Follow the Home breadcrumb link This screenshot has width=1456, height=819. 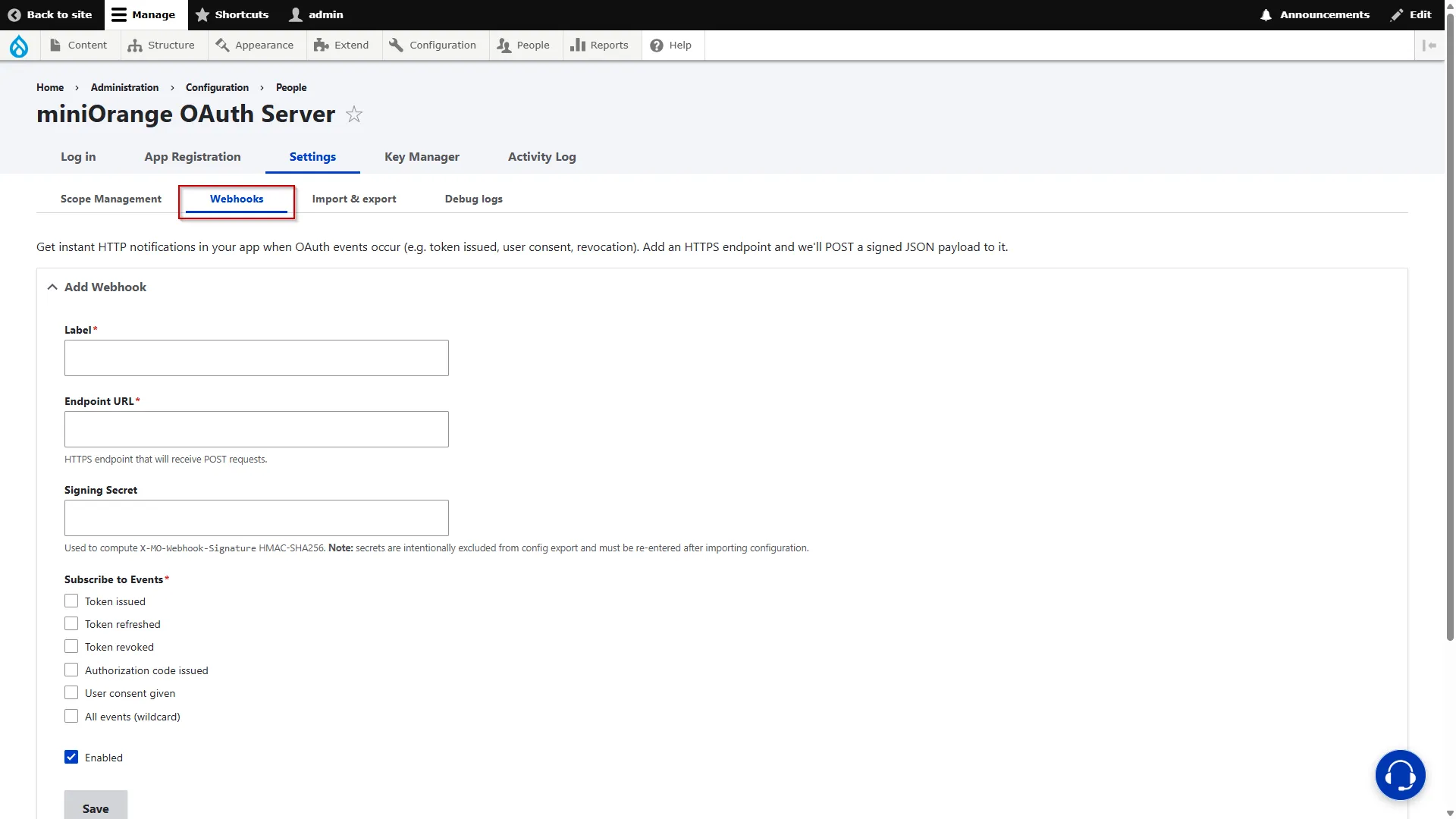click(x=50, y=87)
